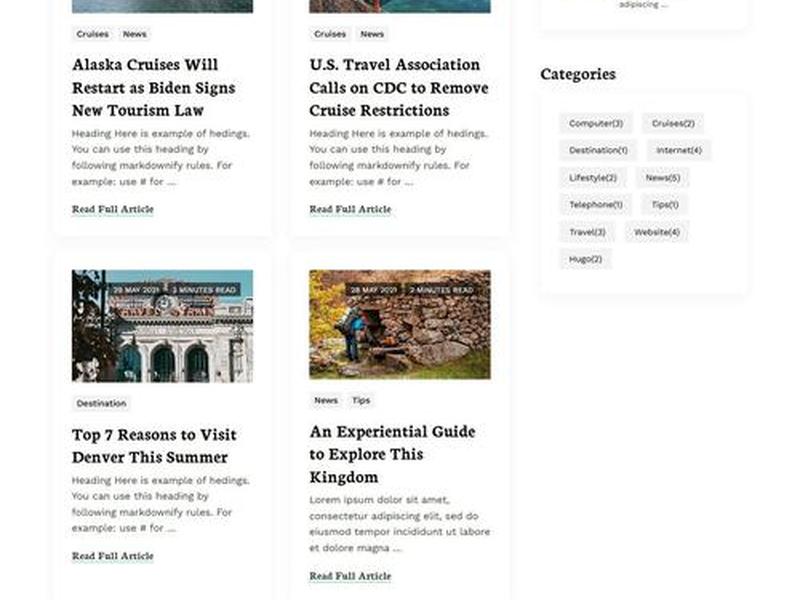
Task: Select the Cruises tag on Alaska Cruises post
Action: pos(92,34)
